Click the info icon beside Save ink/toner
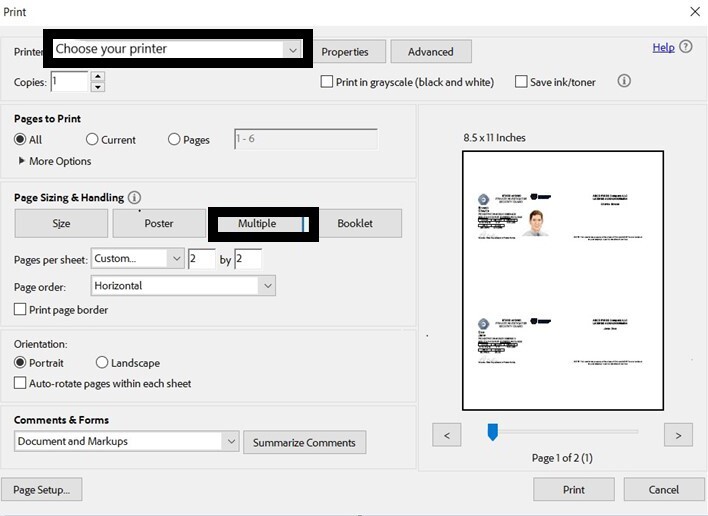Screen dimensions: 708x516 (624, 81)
